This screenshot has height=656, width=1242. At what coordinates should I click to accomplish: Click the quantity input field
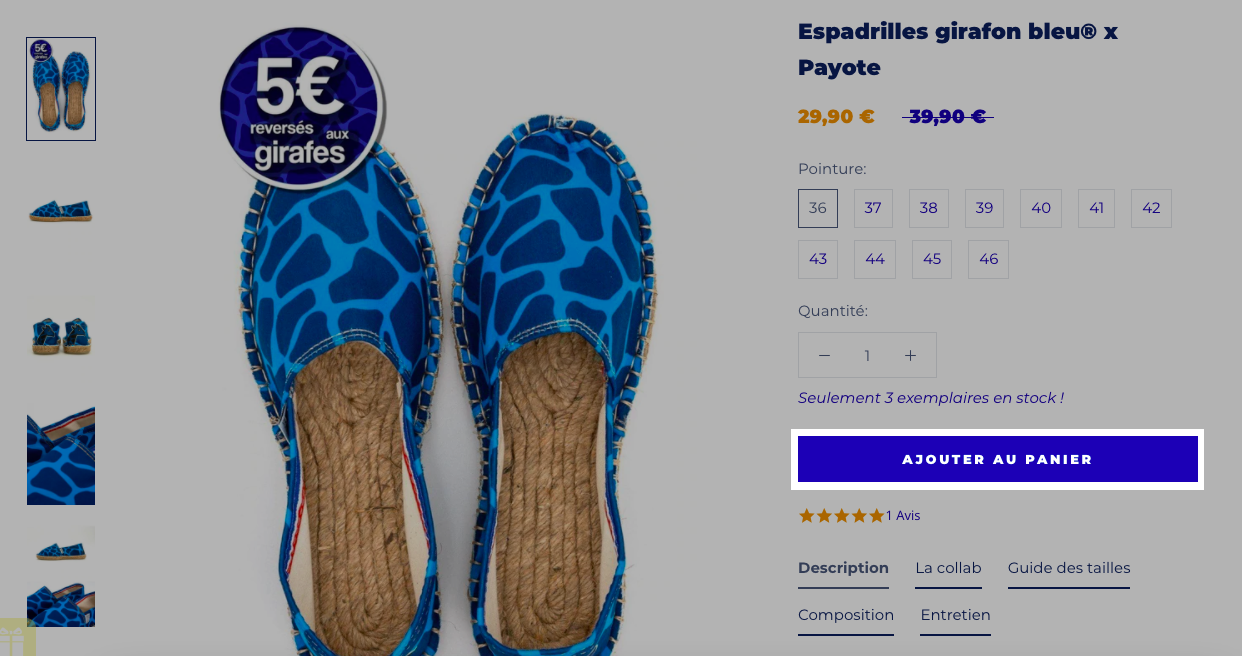(x=867, y=355)
